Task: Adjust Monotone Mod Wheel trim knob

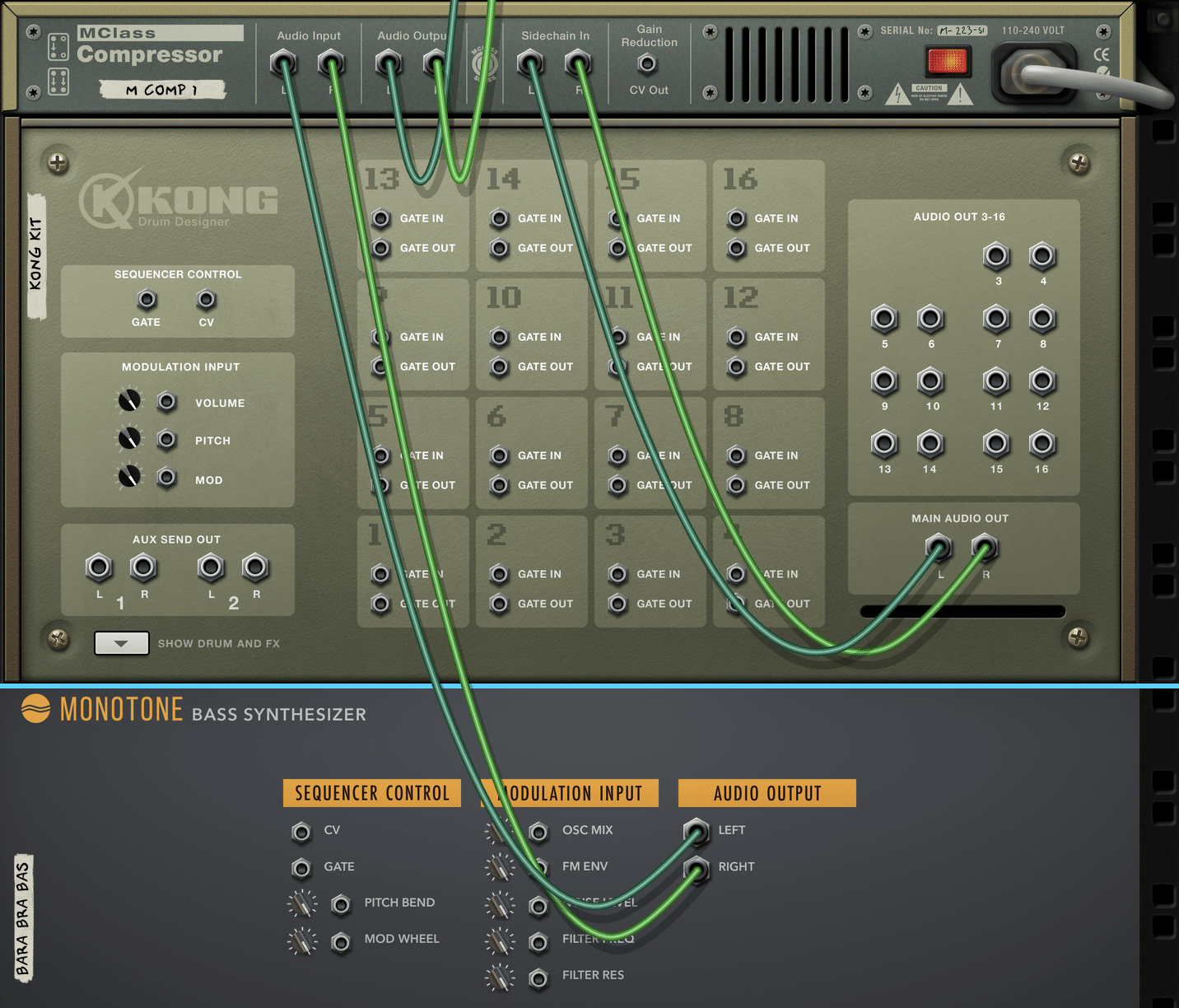Action: (x=302, y=940)
